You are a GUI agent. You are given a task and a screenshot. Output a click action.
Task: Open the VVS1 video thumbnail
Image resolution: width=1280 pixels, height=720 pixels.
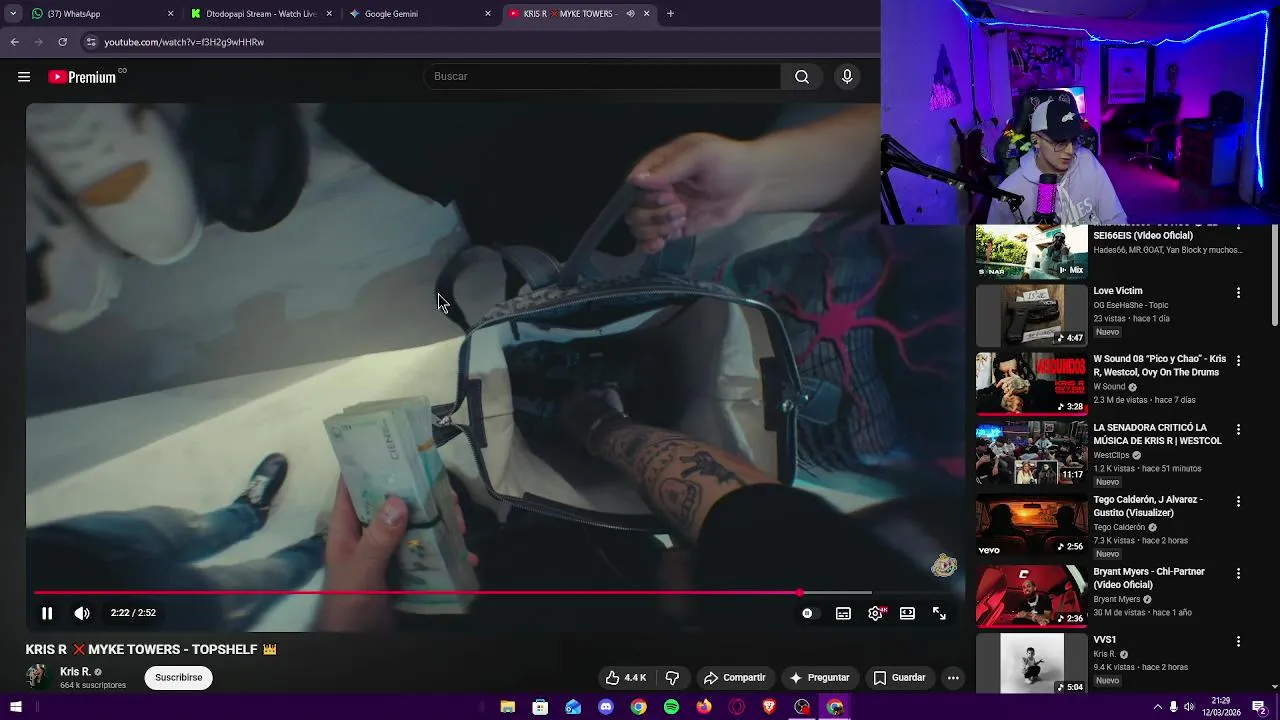click(x=1031, y=663)
